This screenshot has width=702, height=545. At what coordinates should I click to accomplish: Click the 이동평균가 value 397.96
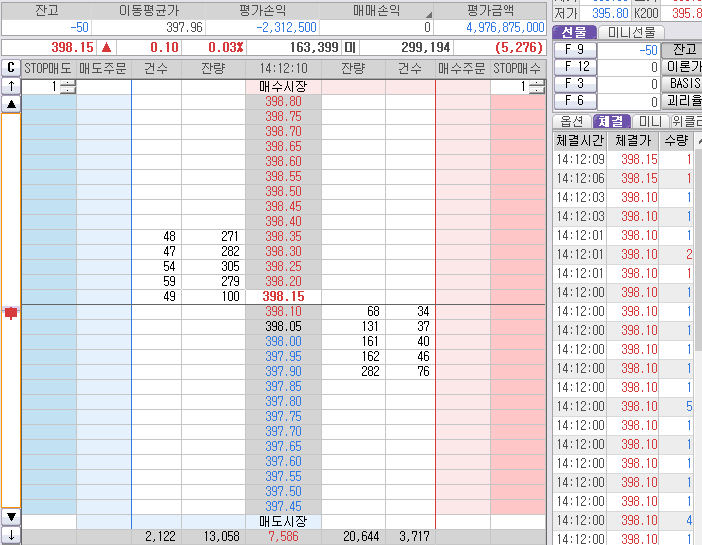[x=184, y=27]
